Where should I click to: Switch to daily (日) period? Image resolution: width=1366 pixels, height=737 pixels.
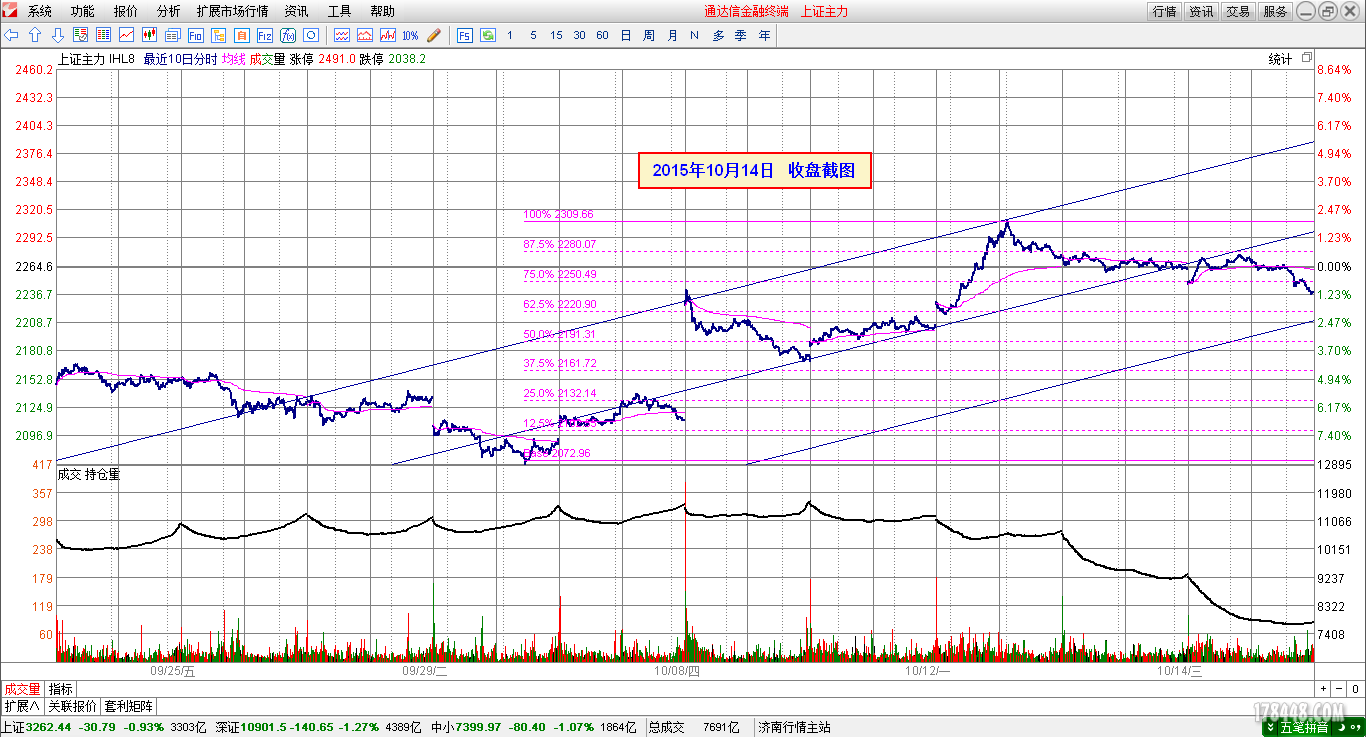pos(626,35)
